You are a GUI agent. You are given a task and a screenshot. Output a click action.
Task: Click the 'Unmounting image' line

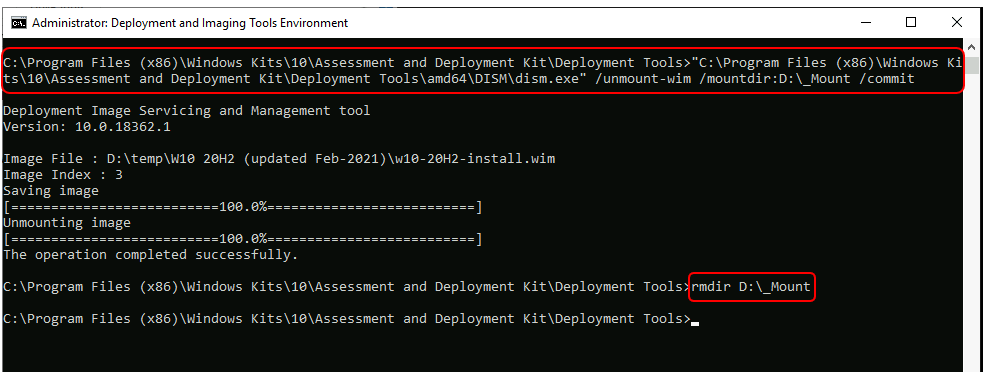[67, 222]
